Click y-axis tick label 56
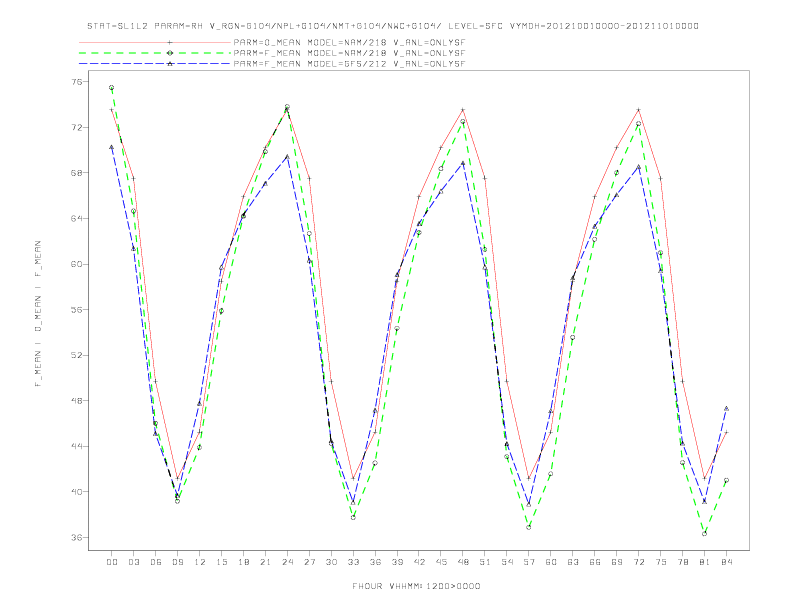This screenshot has width=792, height=612. pyautogui.click(x=78, y=310)
